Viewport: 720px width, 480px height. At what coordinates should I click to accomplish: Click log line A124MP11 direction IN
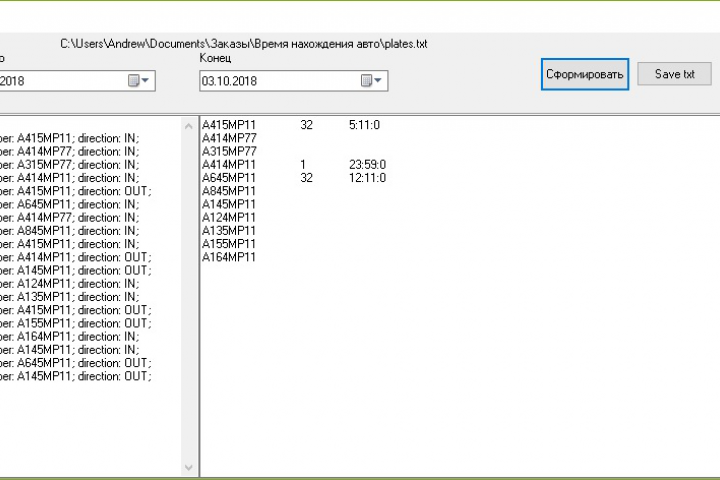pyautogui.click(x=69, y=284)
